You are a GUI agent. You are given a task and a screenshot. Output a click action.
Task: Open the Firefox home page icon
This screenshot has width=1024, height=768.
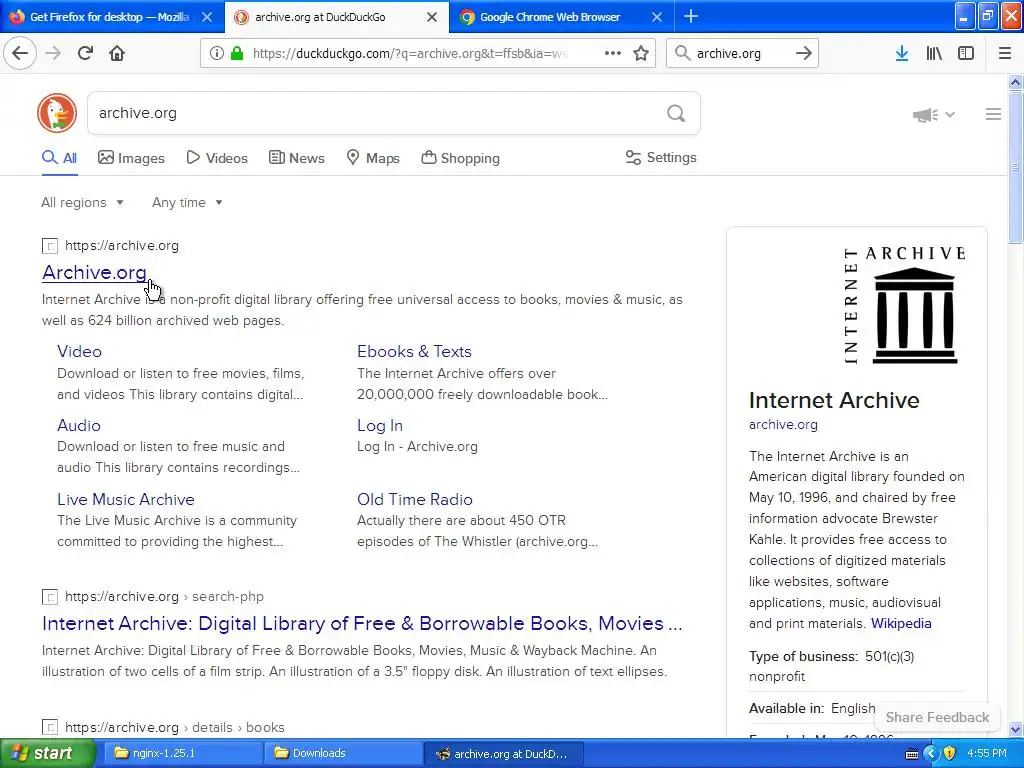[117, 53]
